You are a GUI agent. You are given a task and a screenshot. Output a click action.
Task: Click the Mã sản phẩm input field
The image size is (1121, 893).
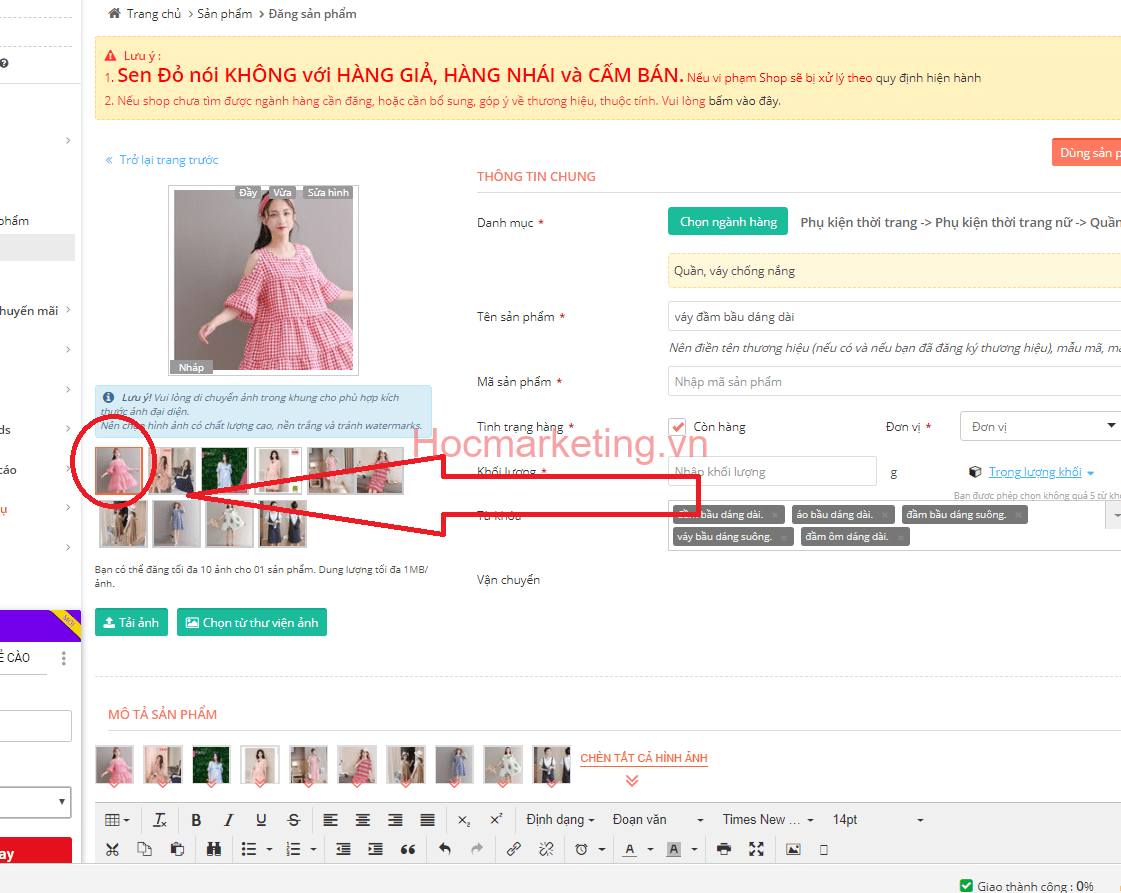pyautogui.click(x=893, y=382)
